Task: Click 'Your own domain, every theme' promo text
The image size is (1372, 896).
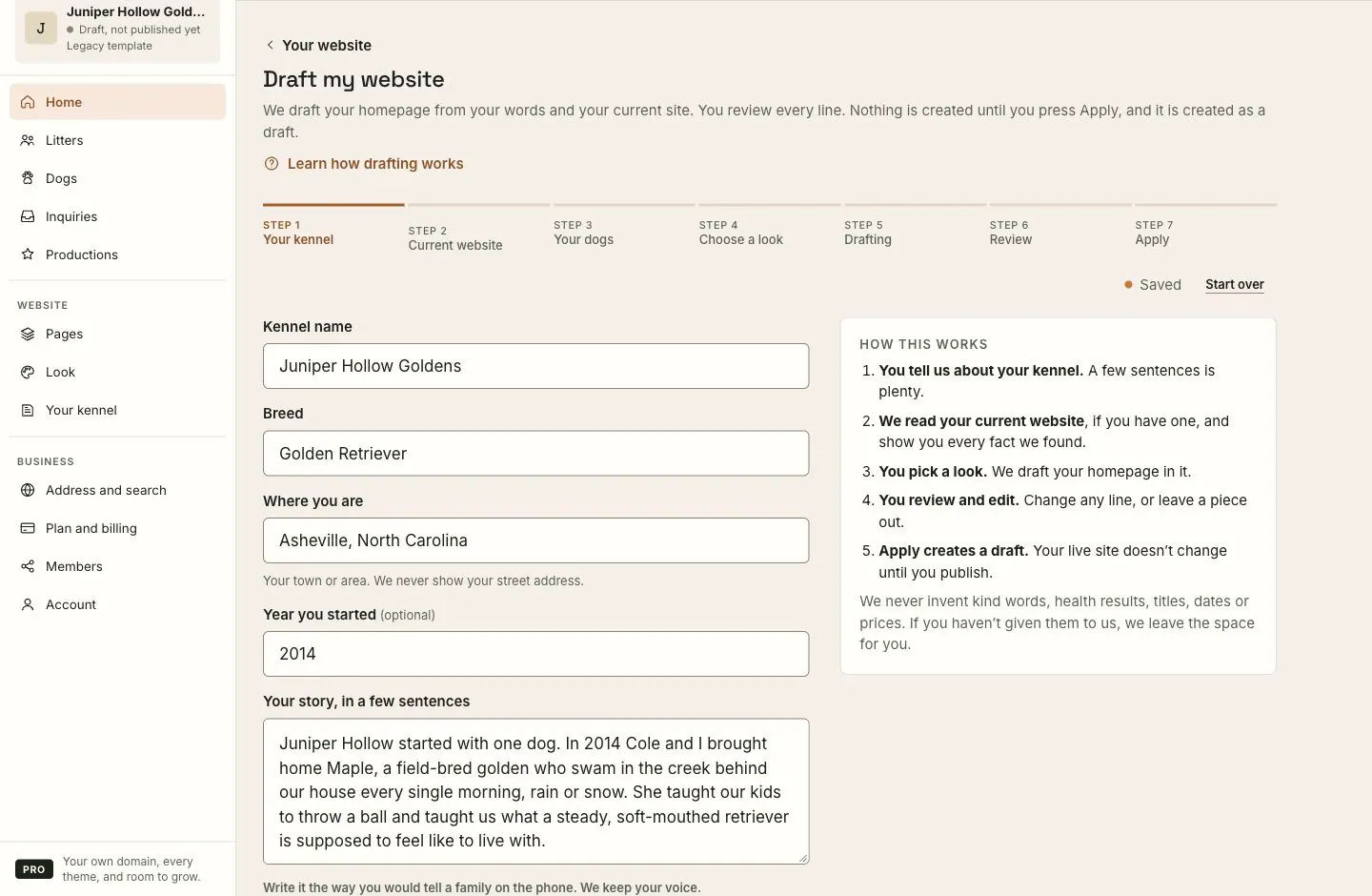Action: point(131,869)
